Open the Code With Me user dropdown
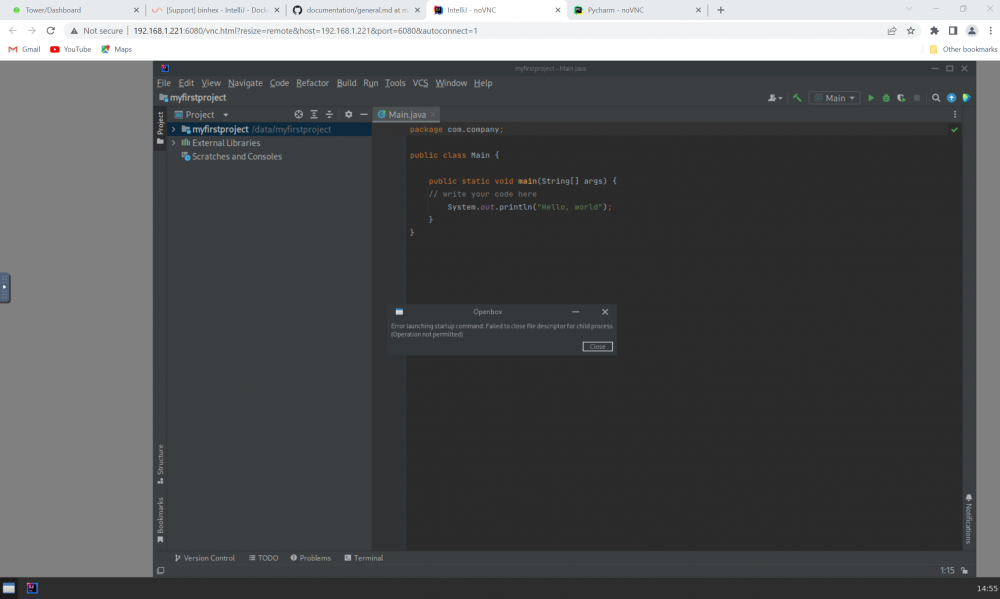 coord(775,98)
